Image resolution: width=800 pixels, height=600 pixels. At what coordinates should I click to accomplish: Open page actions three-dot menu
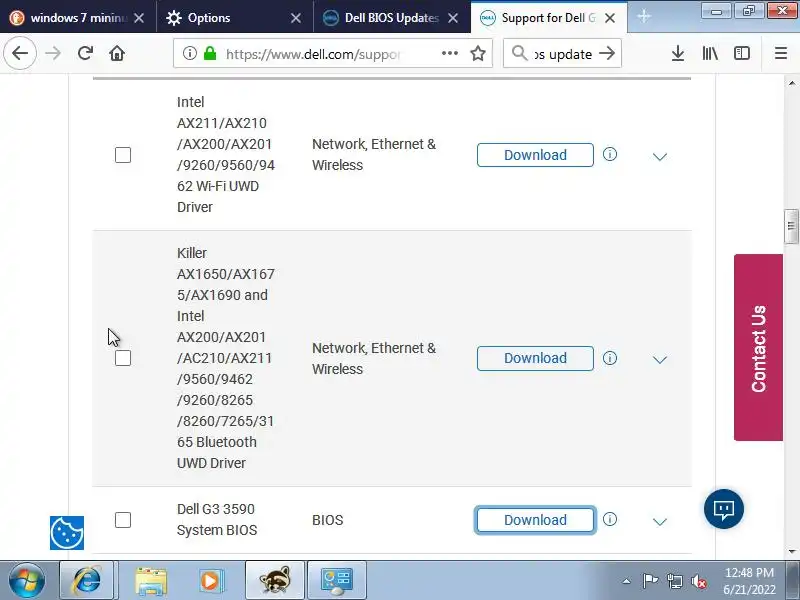pyautogui.click(x=449, y=53)
